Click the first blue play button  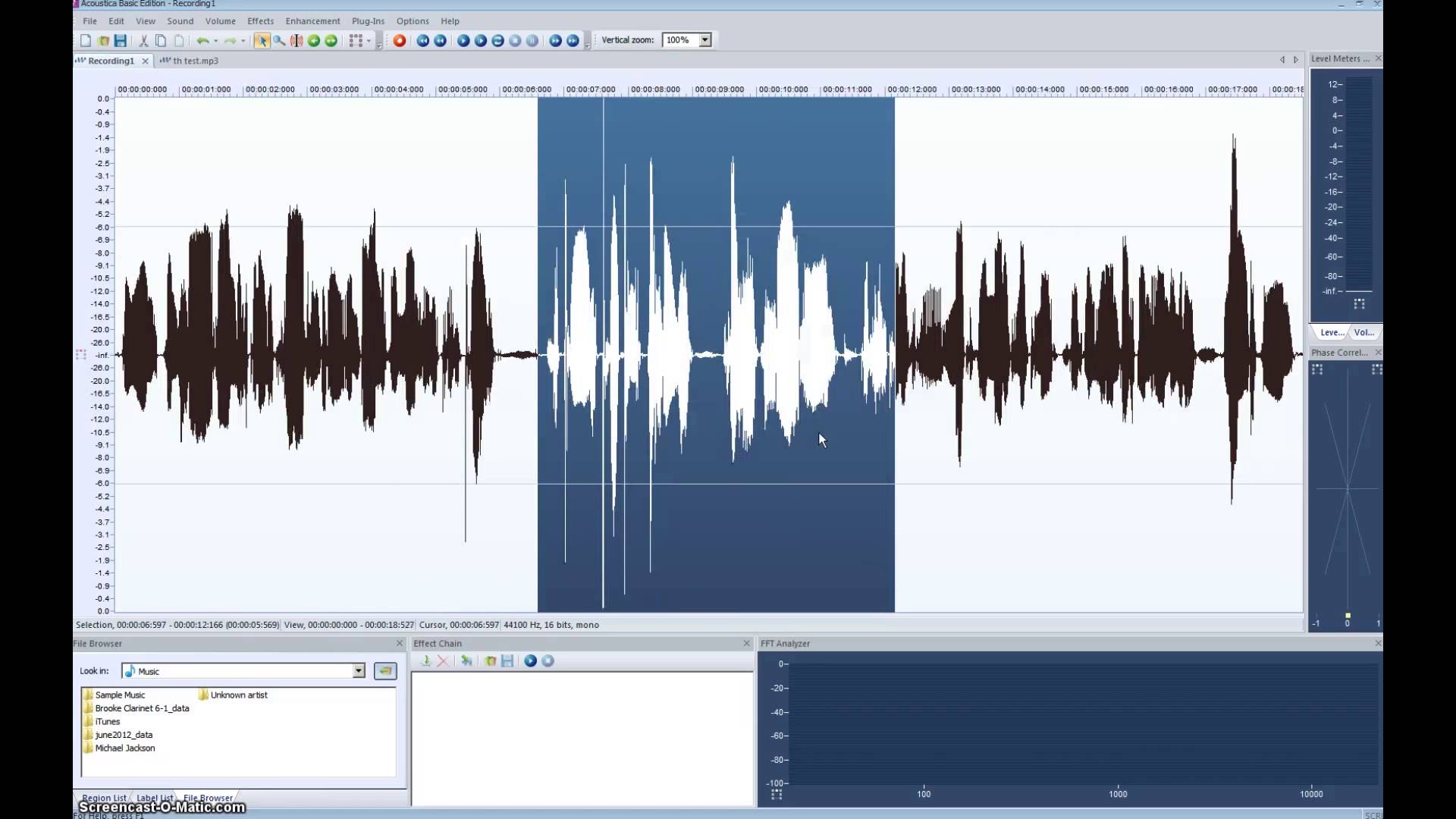click(x=463, y=41)
